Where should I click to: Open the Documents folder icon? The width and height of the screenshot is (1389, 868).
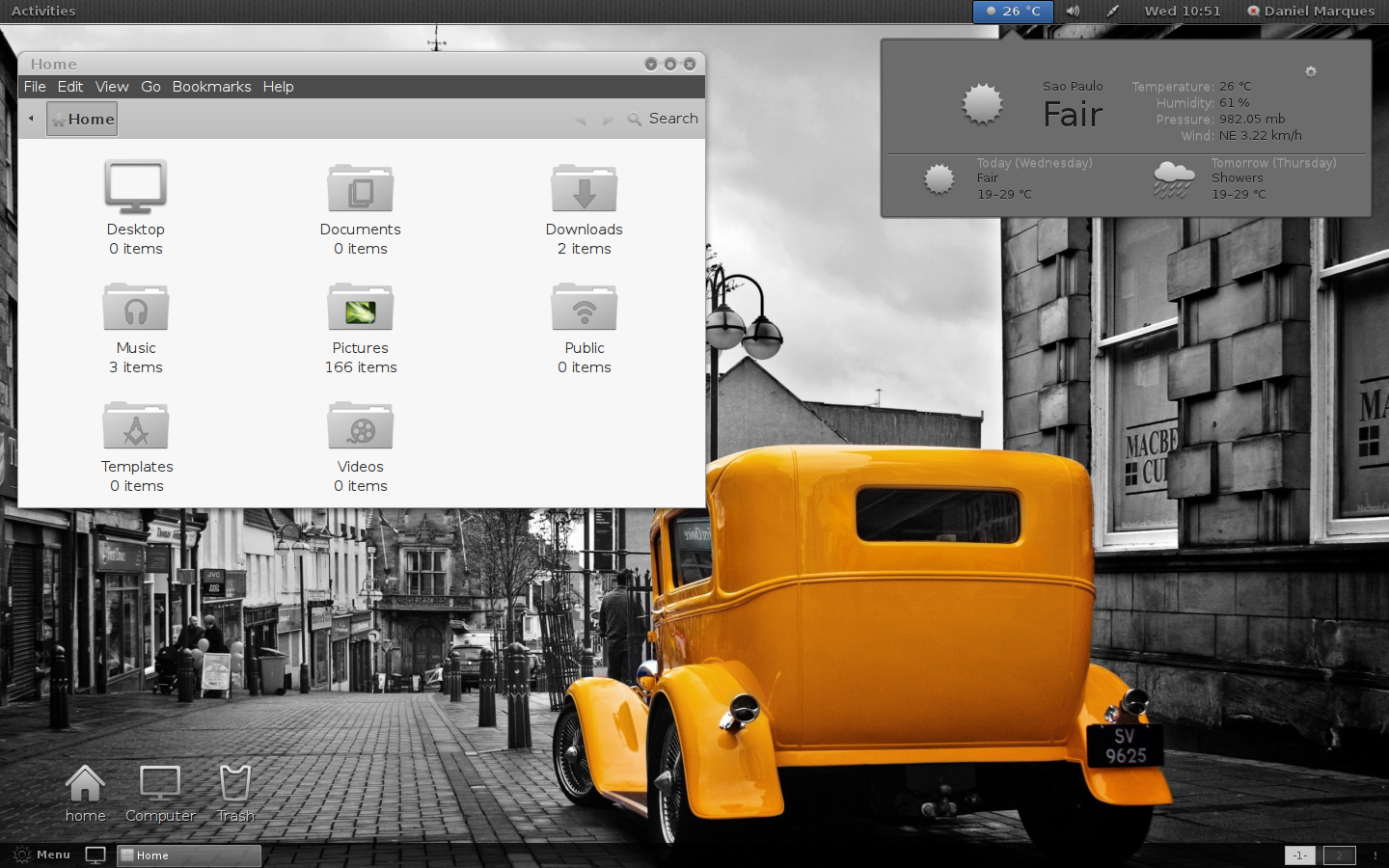click(x=361, y=187)
